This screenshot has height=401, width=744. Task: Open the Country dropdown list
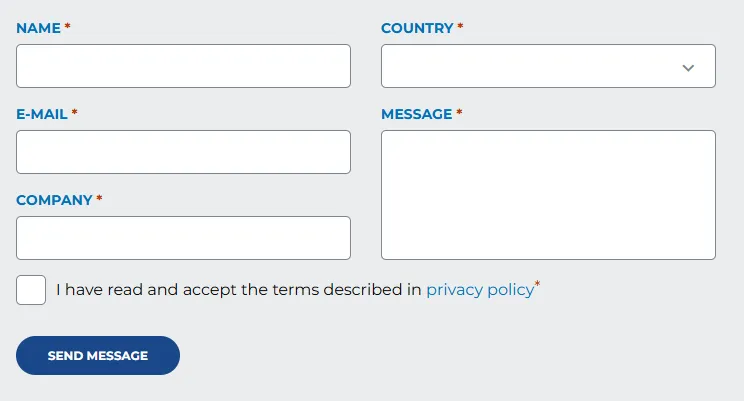tap(548, 66)
